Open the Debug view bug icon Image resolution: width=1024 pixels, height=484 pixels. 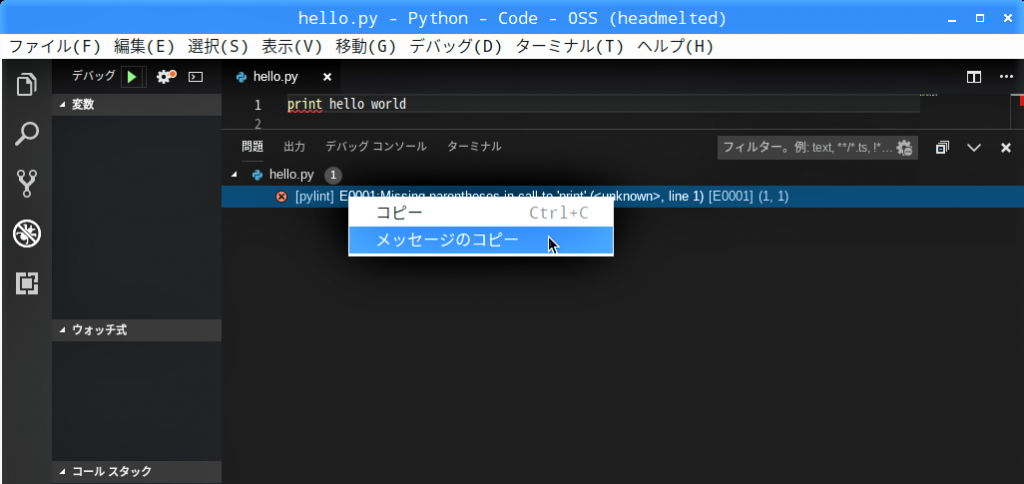click(x=26, y=234)
